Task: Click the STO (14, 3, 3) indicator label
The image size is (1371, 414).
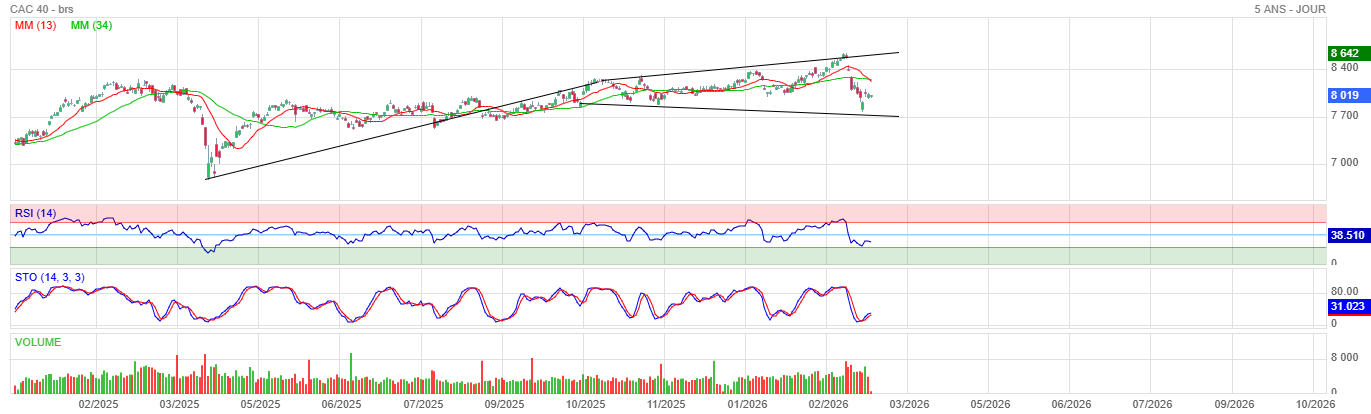Action: tap(49, 276)
